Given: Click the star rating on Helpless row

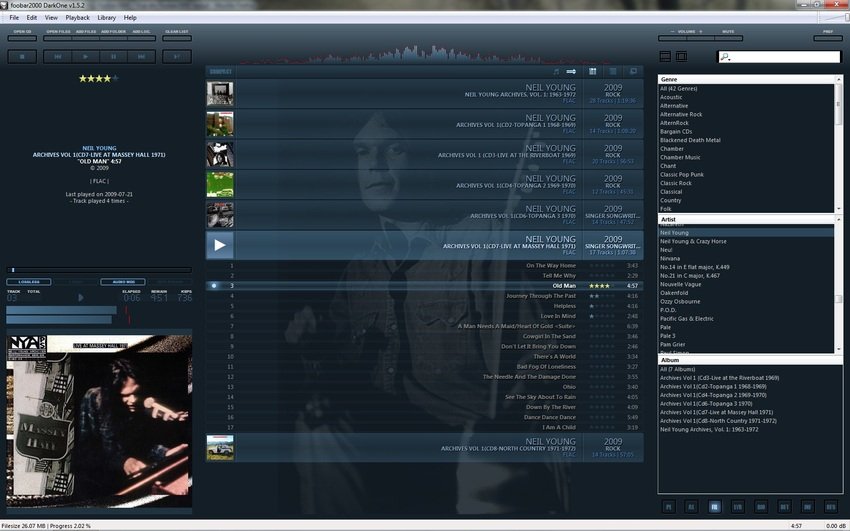Looking at the screenshot, I should (602, 306).
